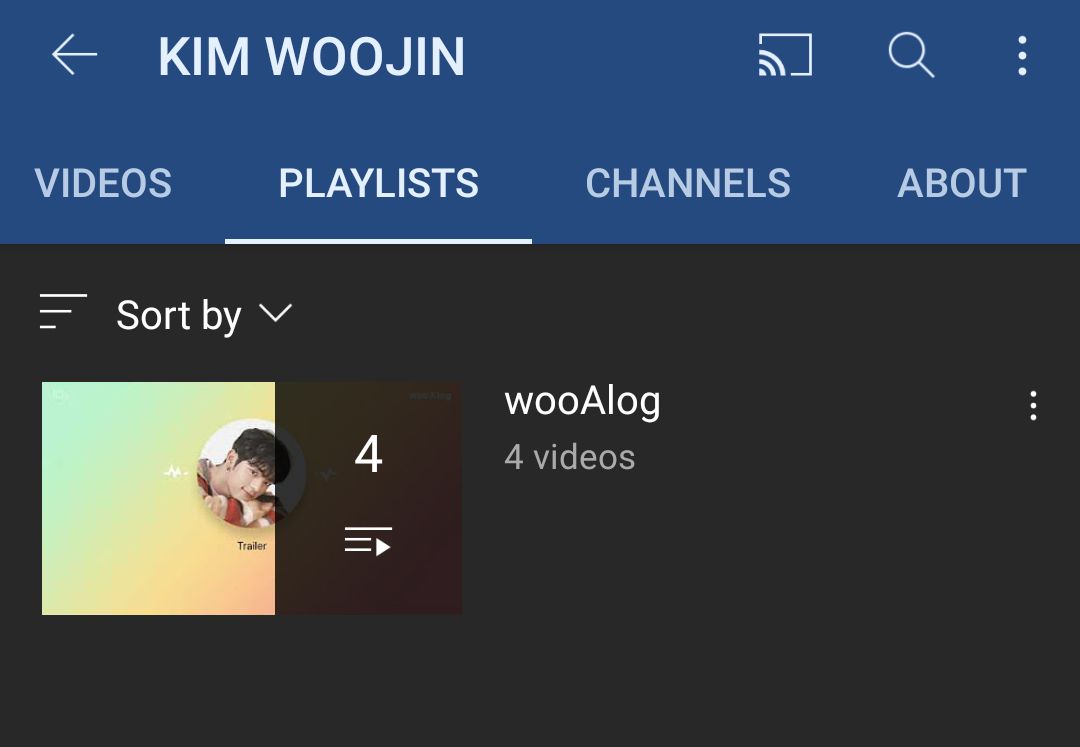This screenshot has height=747, width=1080.
Task: Open the Sort by label dropdown
Action: click(x=179, y=315)
